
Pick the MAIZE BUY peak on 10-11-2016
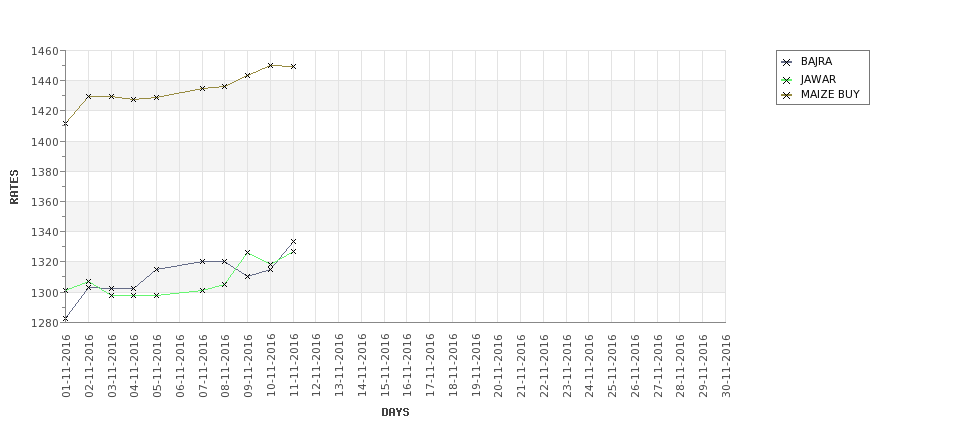pyautogui.click(x=270, y=65)
